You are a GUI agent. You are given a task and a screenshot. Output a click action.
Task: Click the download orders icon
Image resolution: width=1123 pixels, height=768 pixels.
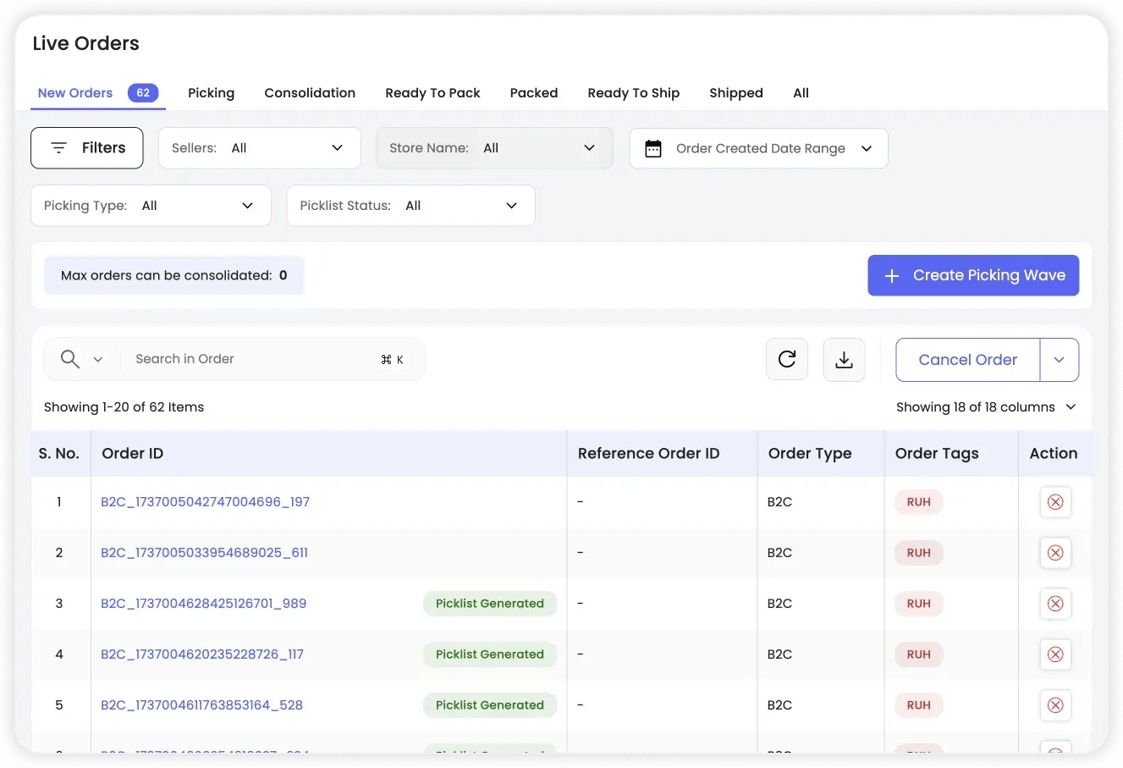843,360
